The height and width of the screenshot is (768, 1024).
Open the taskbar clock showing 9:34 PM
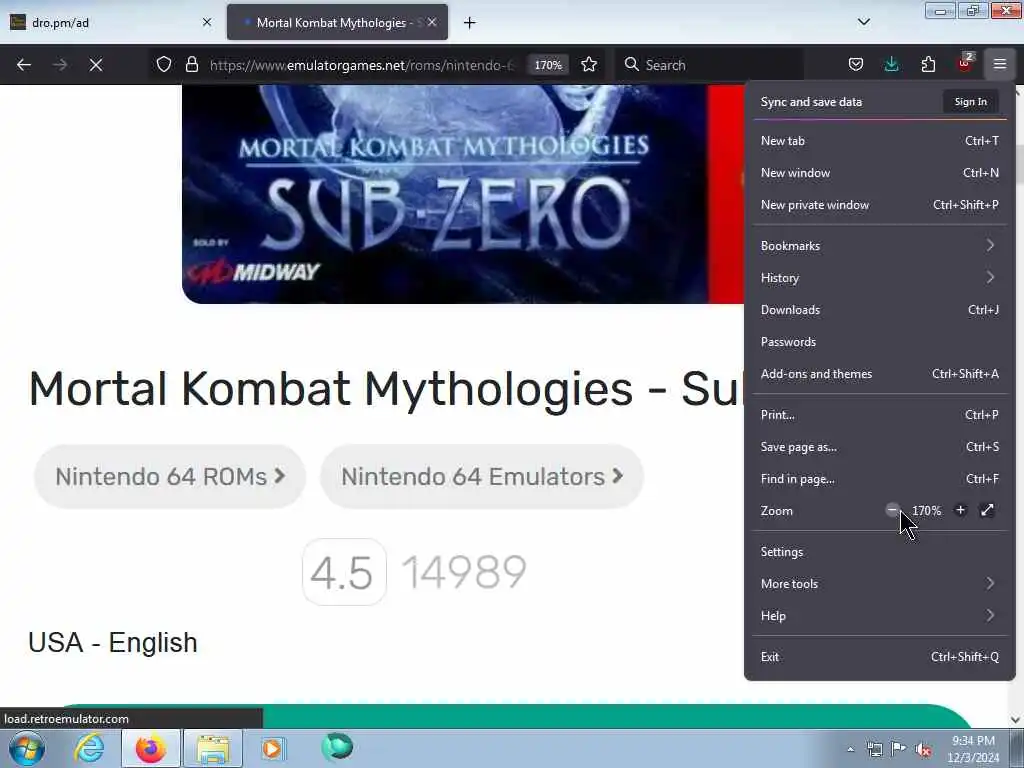[973, 749]
